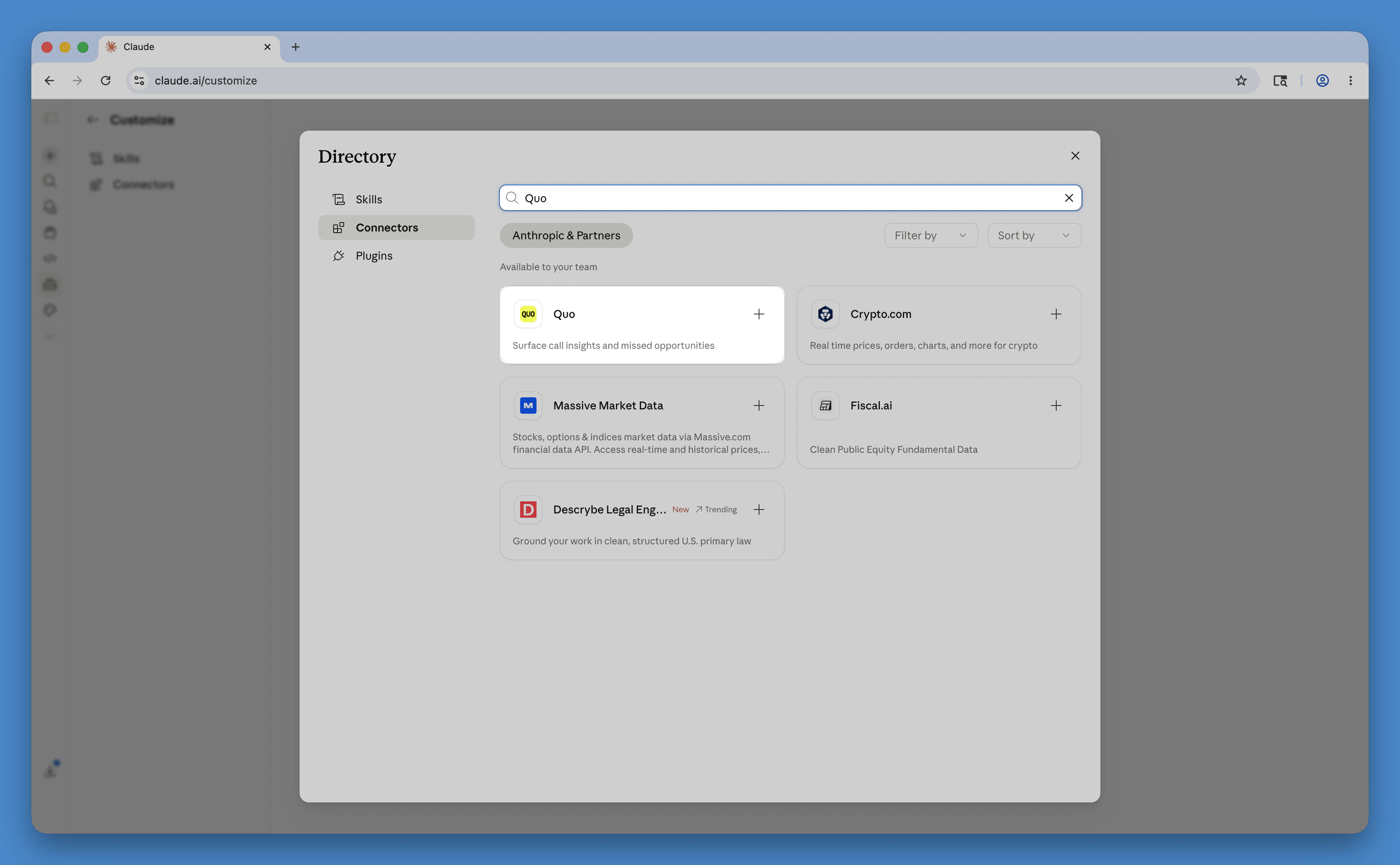Add Massive Market Data using the plus icon
This screenshot has width=1400, height=865.
tap(759, 406)
